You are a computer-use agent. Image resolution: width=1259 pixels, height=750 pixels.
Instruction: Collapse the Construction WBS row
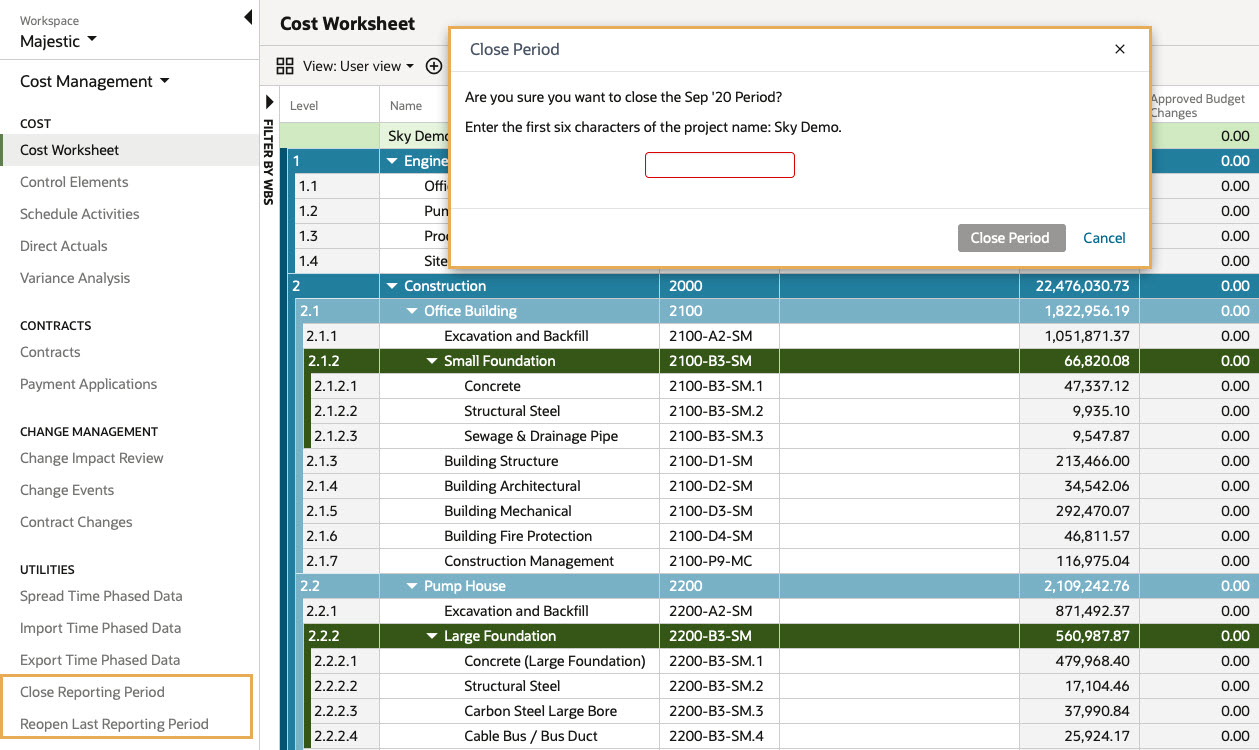point(392,286)
